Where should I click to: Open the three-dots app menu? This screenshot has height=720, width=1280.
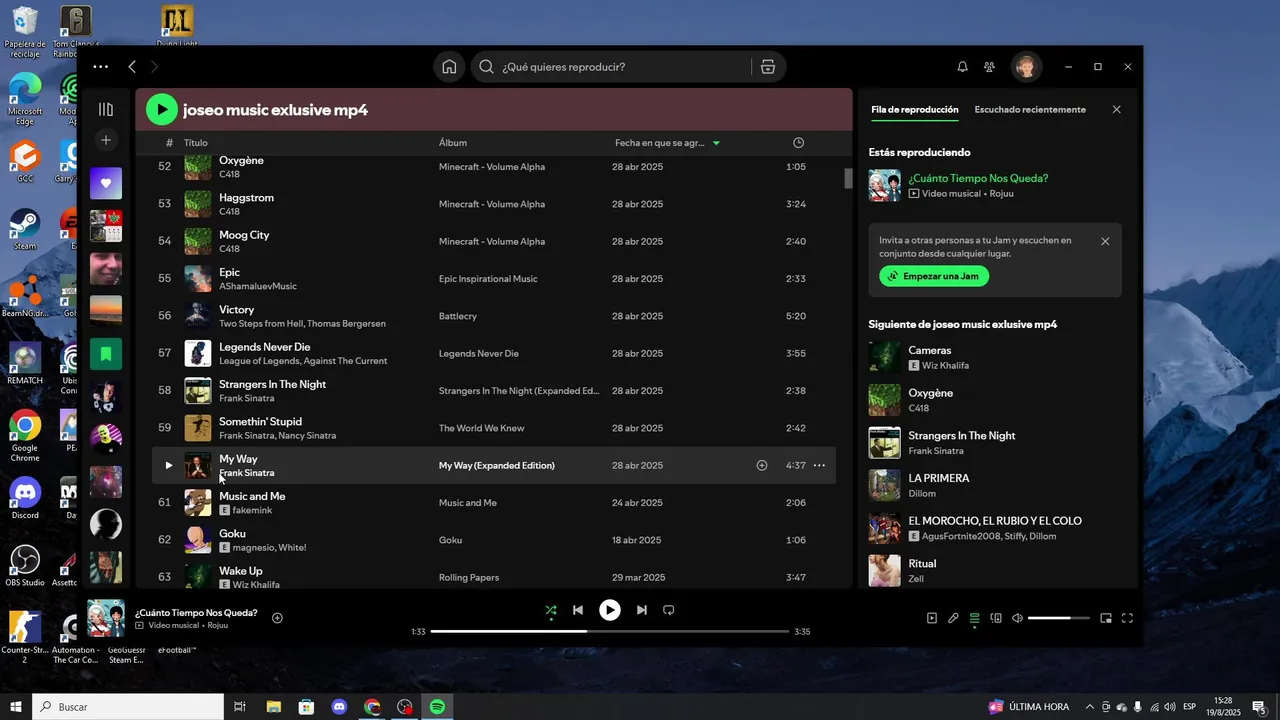pyautogui.click(x=101, y=67)
